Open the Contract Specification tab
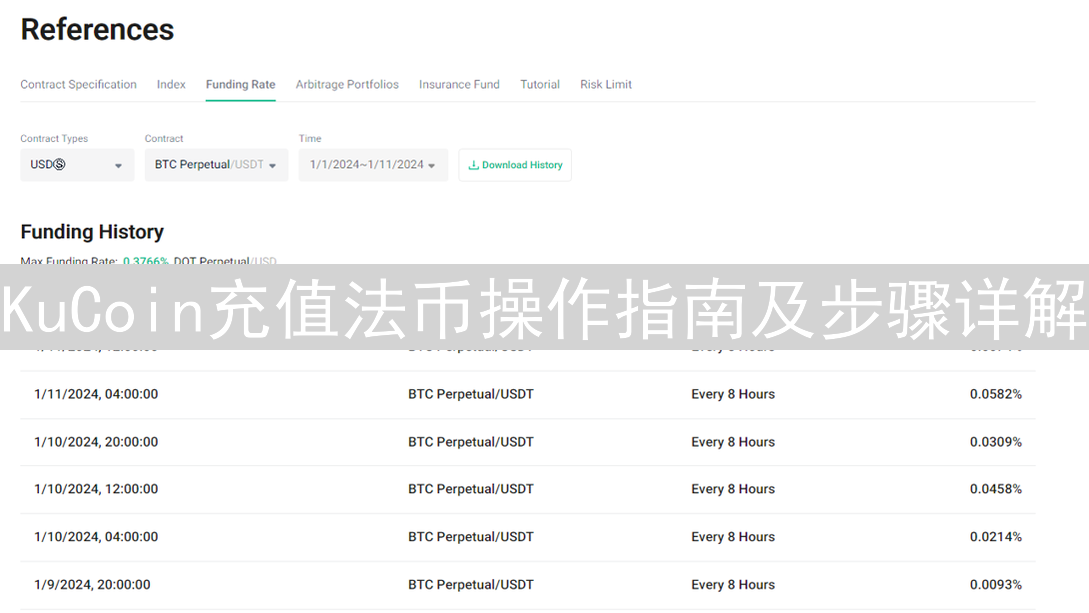This screenshot has height=613, width=1089. 78,84
